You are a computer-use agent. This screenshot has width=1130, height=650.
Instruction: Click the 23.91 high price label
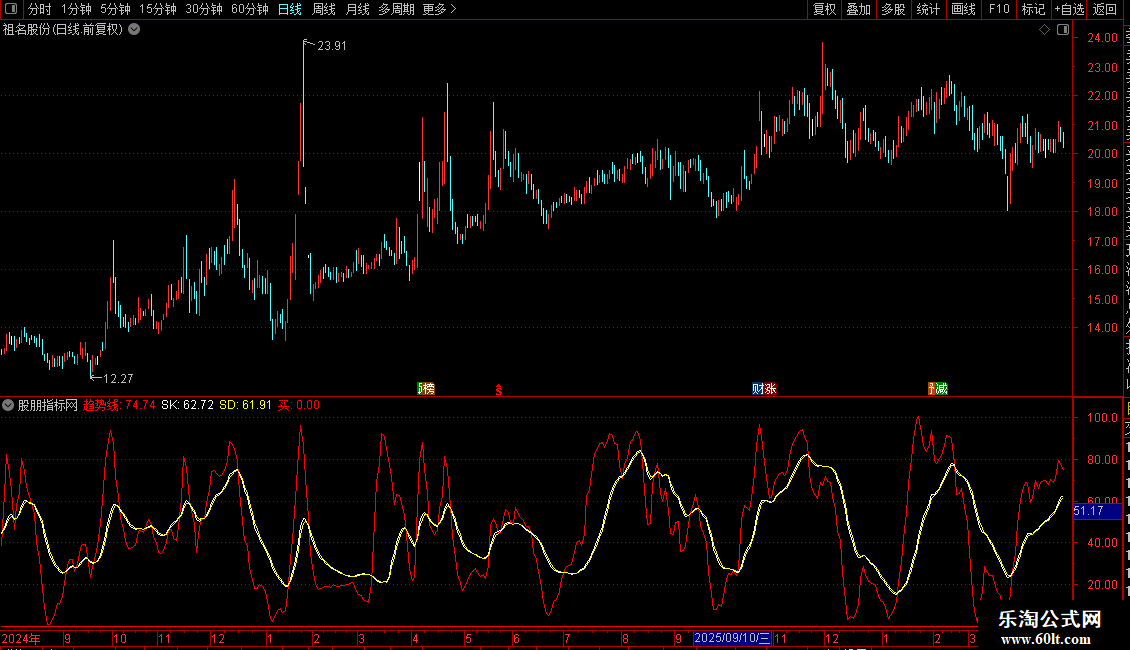point(332,45)
